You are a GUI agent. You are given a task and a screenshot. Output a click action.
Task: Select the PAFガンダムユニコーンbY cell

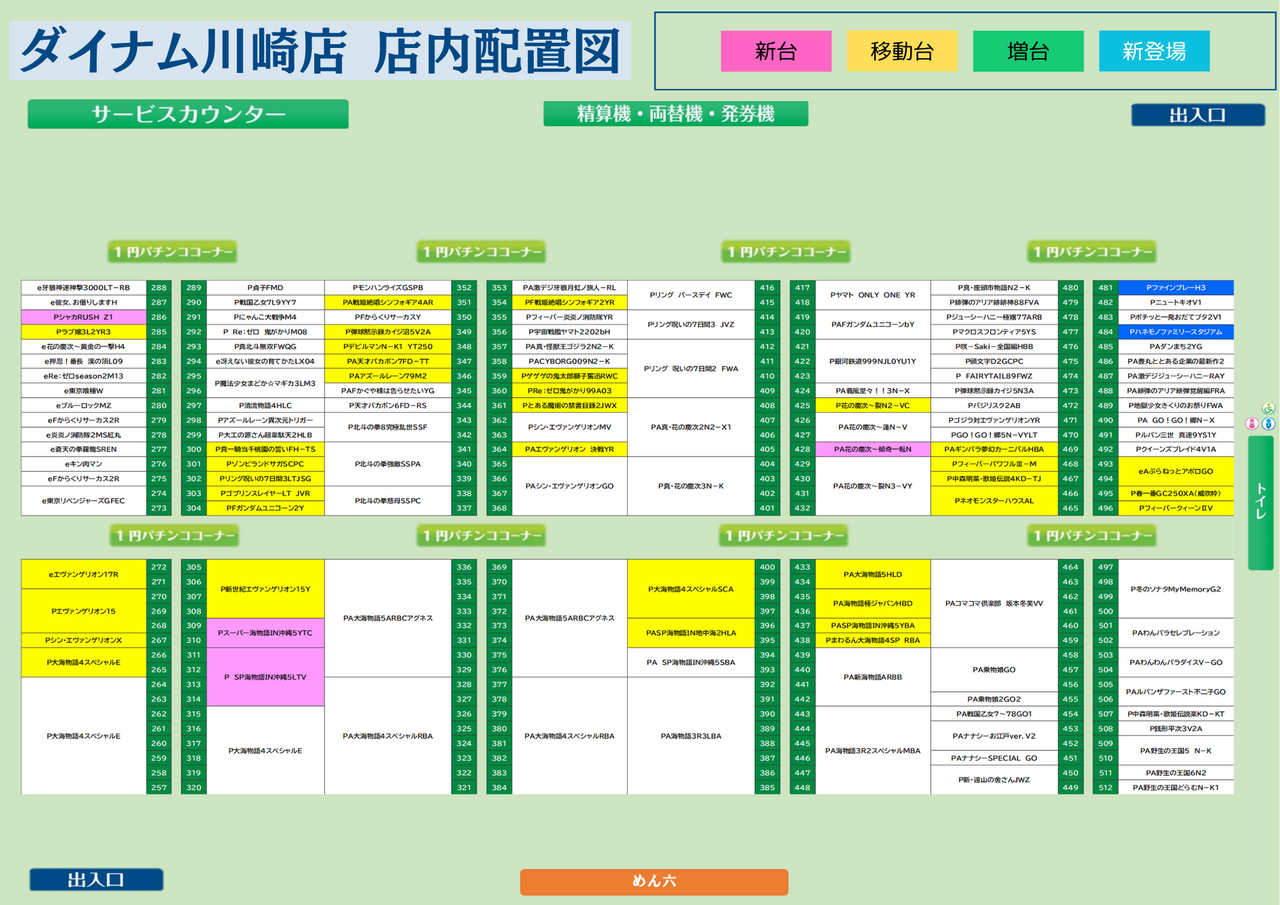pos(873,325)
